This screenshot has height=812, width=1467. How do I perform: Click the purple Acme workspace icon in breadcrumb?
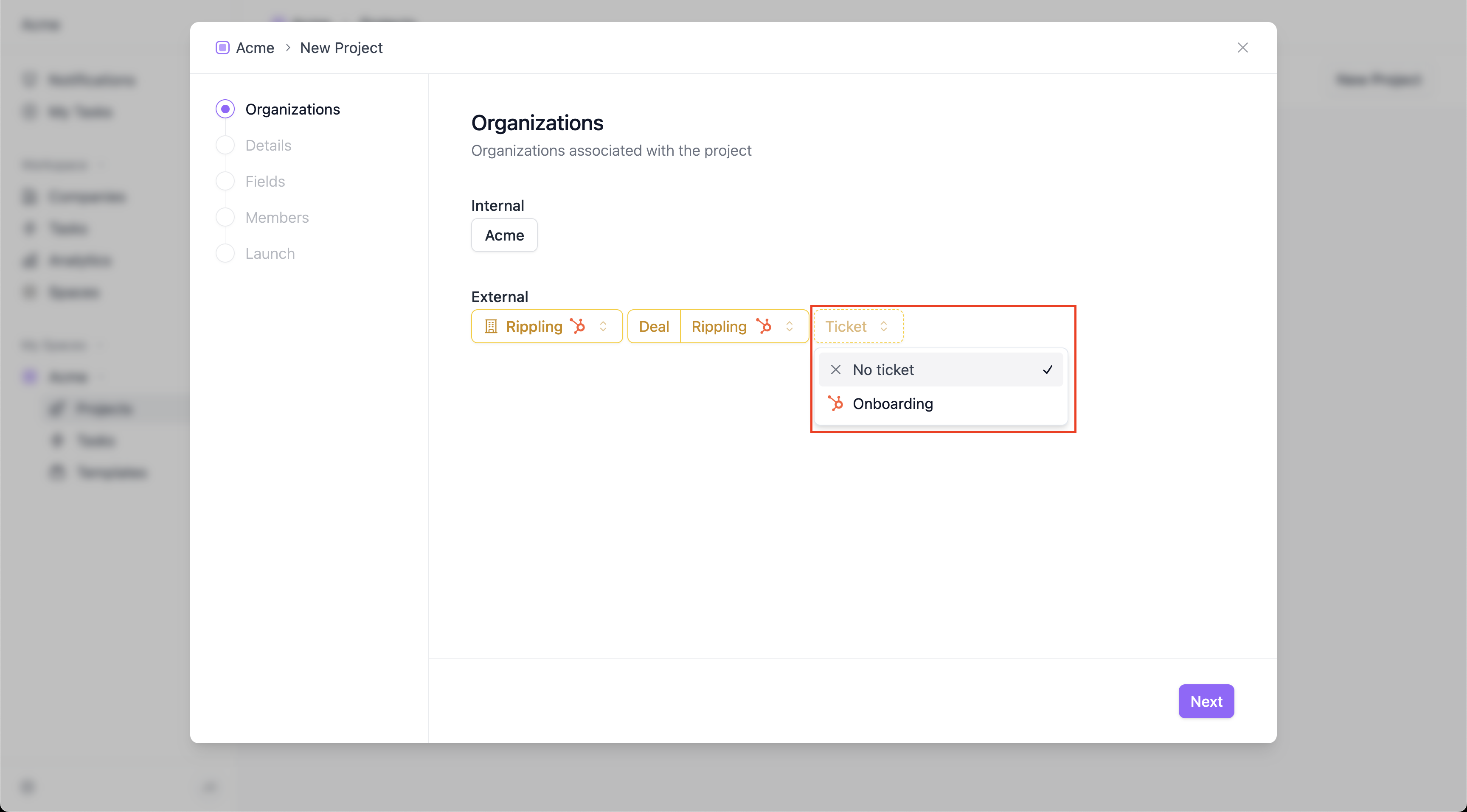(x=223, y=48)
